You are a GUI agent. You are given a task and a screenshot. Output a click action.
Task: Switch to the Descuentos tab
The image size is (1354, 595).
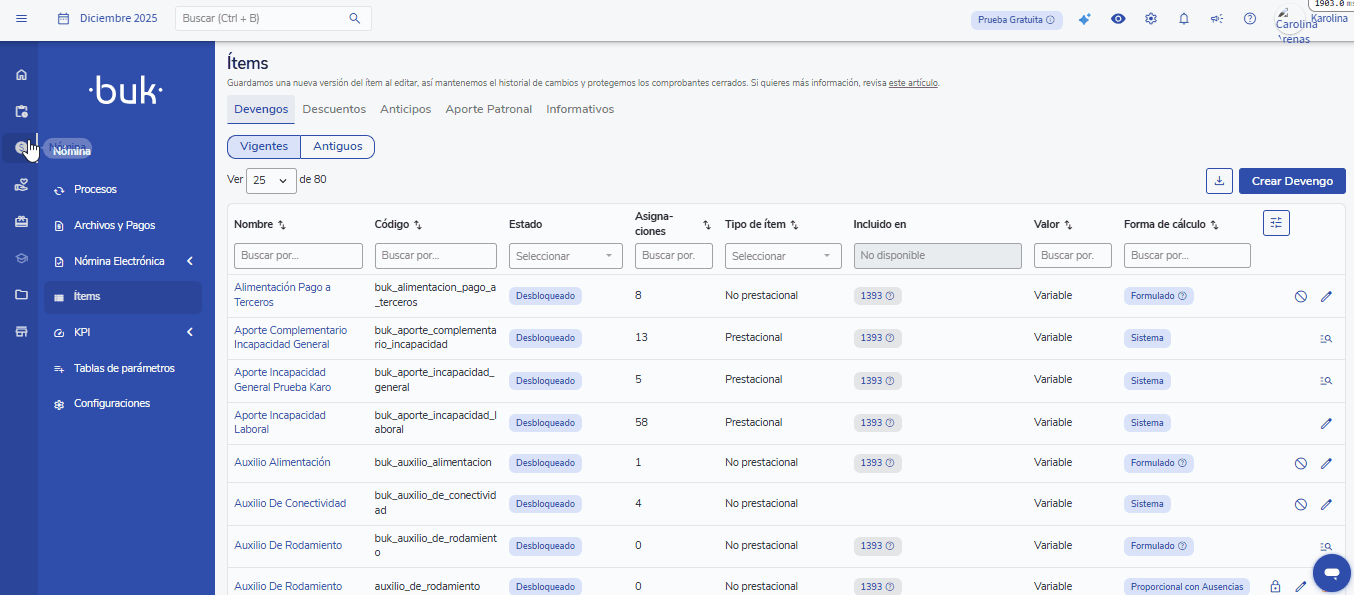pos(334,109)
